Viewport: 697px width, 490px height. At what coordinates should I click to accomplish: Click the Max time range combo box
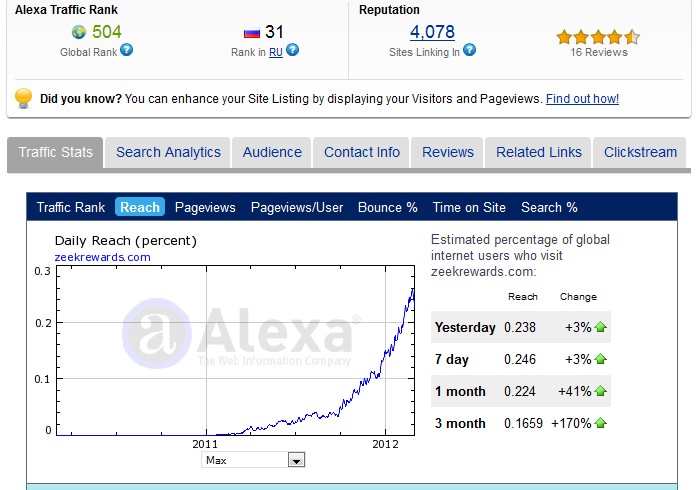[253, 460]
